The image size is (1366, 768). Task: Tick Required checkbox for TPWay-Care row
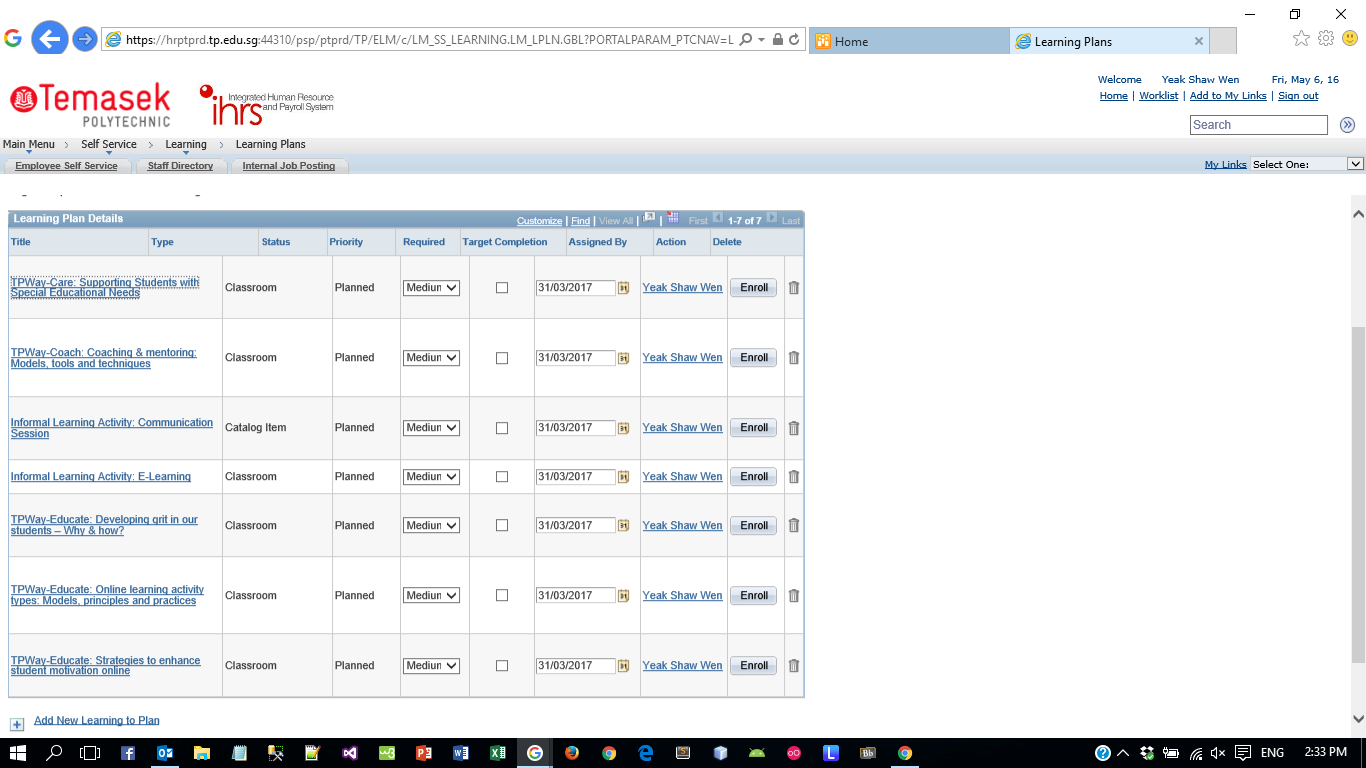pos(502,288)
